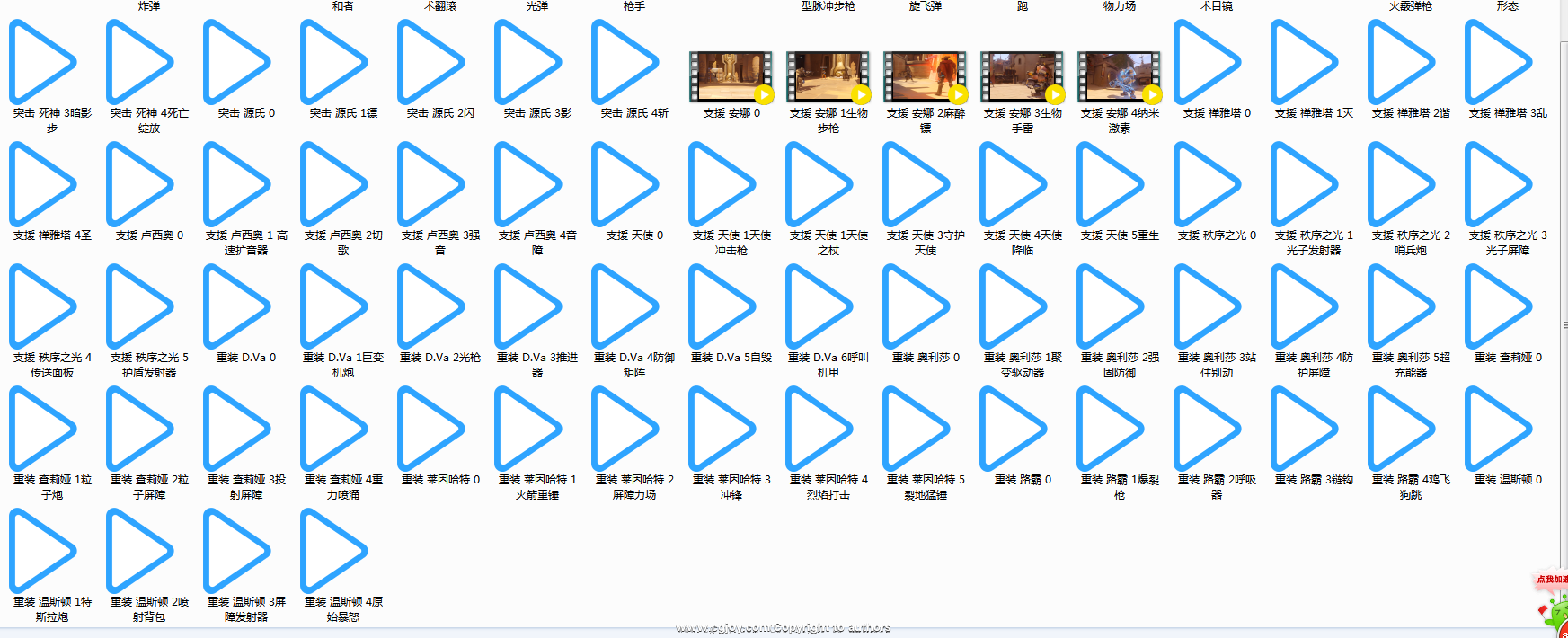
Task: Click the 重装 温斯顿 4原始暴怒 video icon
Action: [x=334, y=551]
